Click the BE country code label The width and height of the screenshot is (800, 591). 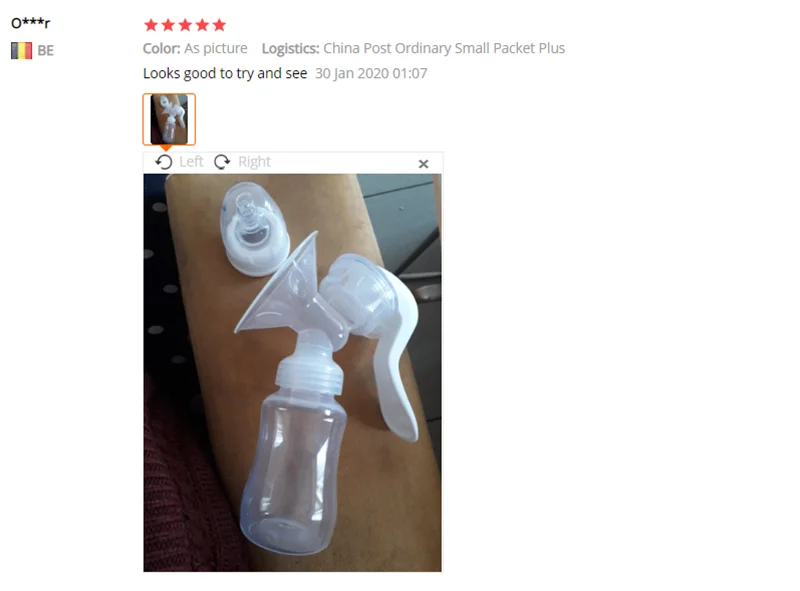pyautogui.click(x=45, y=51)
